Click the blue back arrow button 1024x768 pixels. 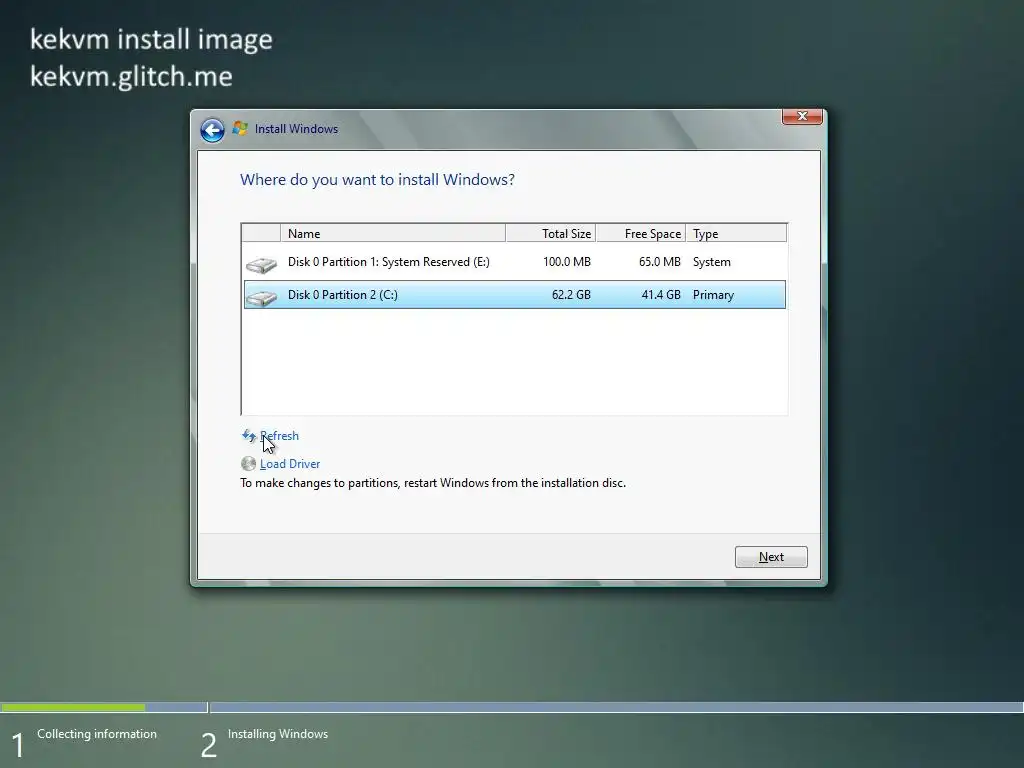pos(212,130)
